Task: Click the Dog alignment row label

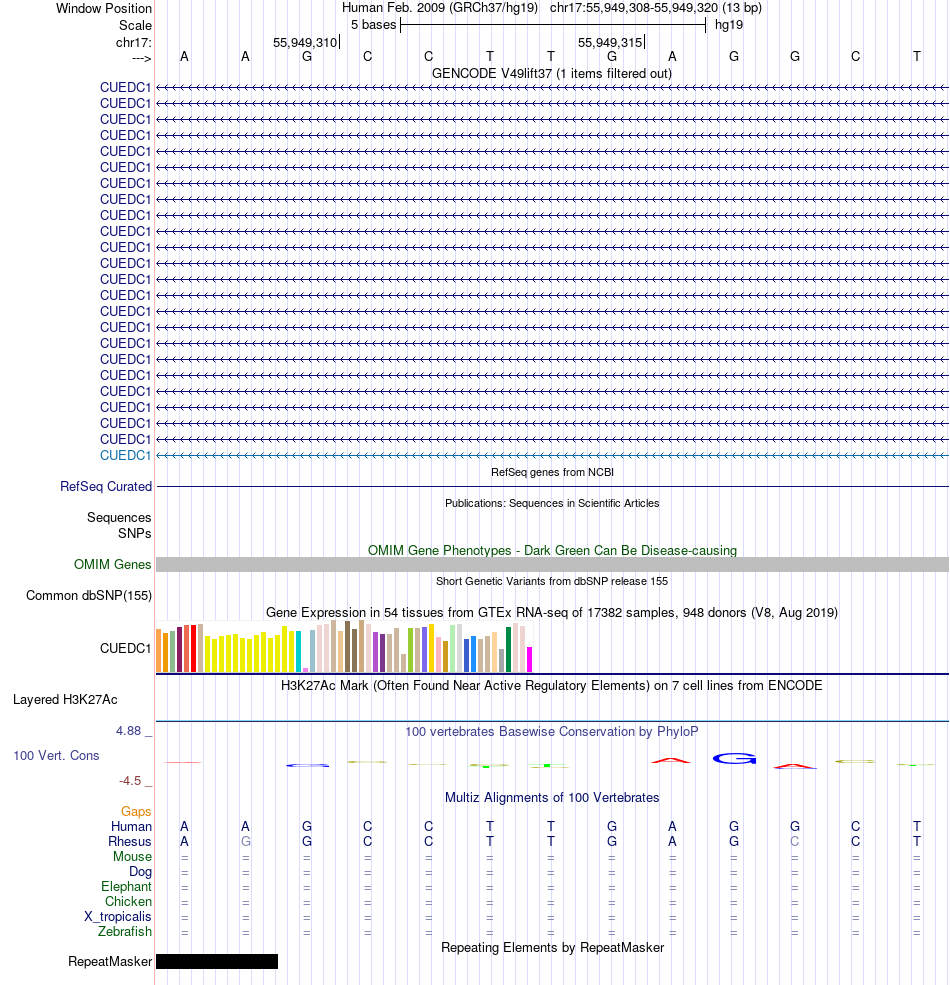Action: coord(141,872)
